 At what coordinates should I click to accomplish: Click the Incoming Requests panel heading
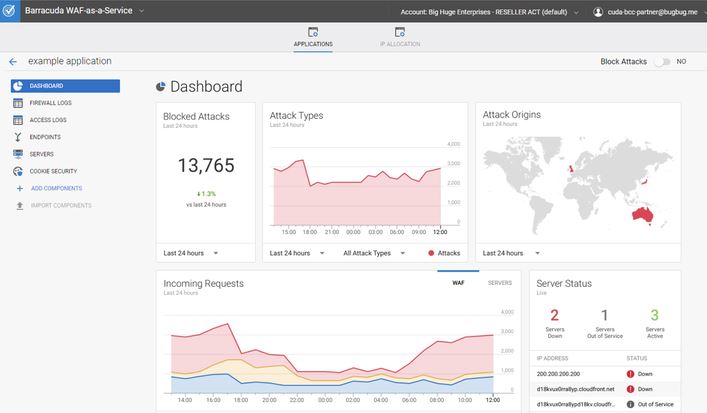pyautogui.click(x=203, y=284)
